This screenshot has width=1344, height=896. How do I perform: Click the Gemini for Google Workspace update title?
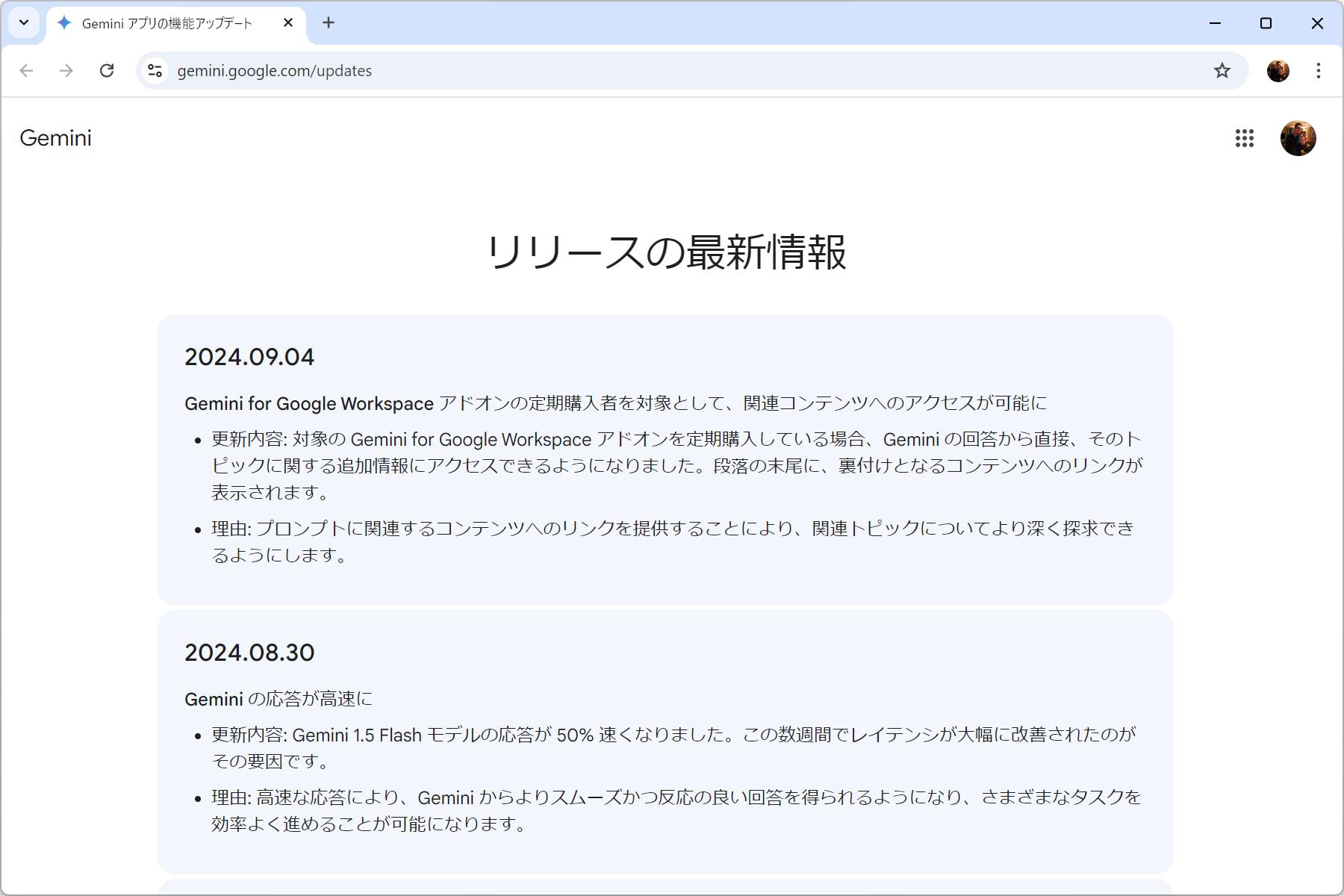[616, 403]
